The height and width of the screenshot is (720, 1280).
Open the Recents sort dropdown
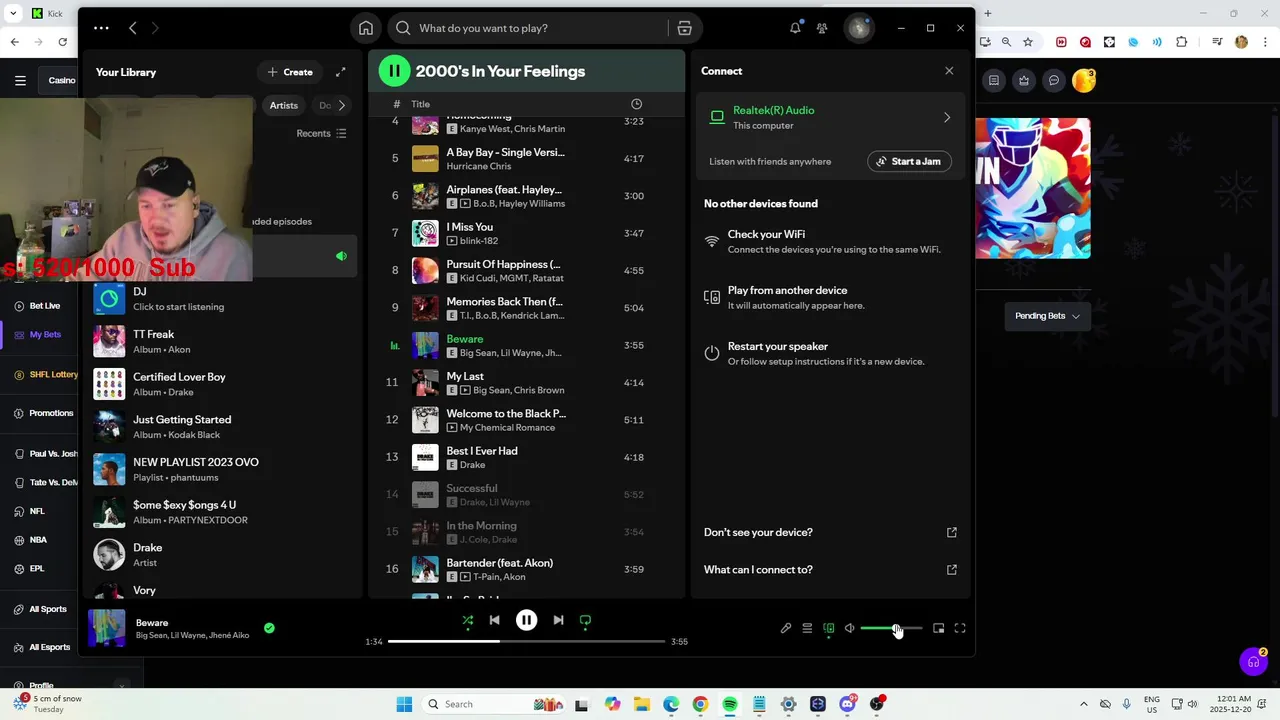pos(321,133)
